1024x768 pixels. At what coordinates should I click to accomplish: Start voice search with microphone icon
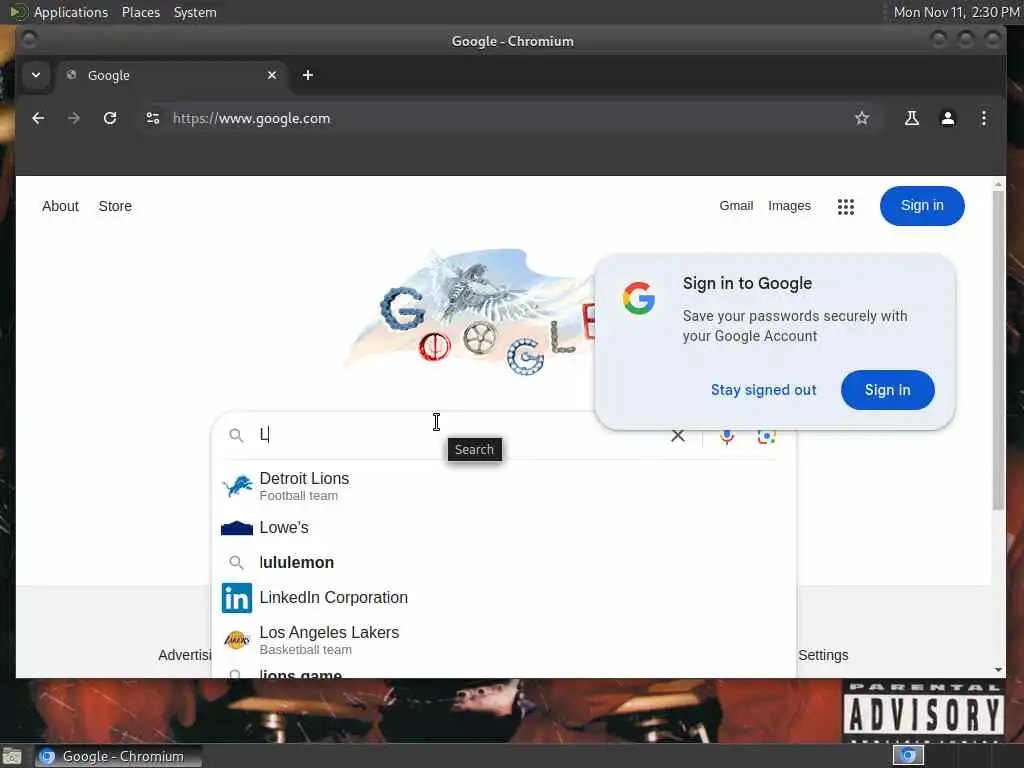tap(727, 436)
